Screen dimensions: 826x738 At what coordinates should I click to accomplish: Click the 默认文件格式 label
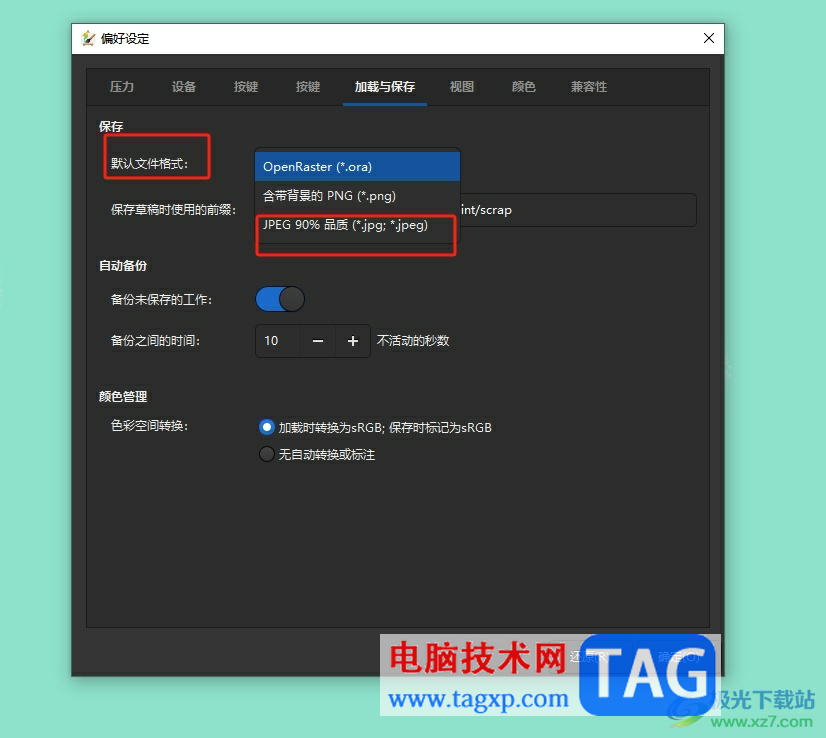tap(149, 163)
